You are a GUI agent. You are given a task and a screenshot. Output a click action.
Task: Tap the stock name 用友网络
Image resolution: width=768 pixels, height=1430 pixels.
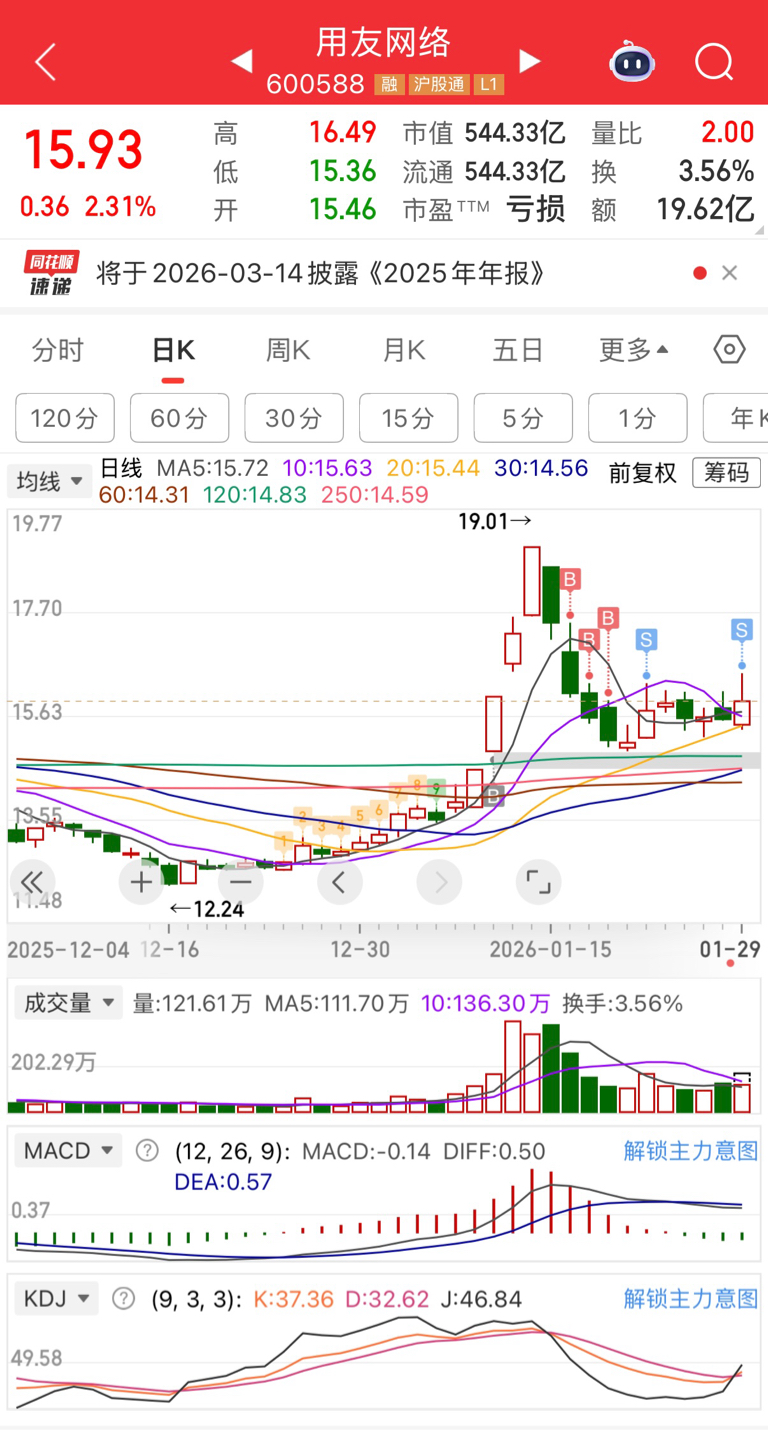(x=385, y=42)
